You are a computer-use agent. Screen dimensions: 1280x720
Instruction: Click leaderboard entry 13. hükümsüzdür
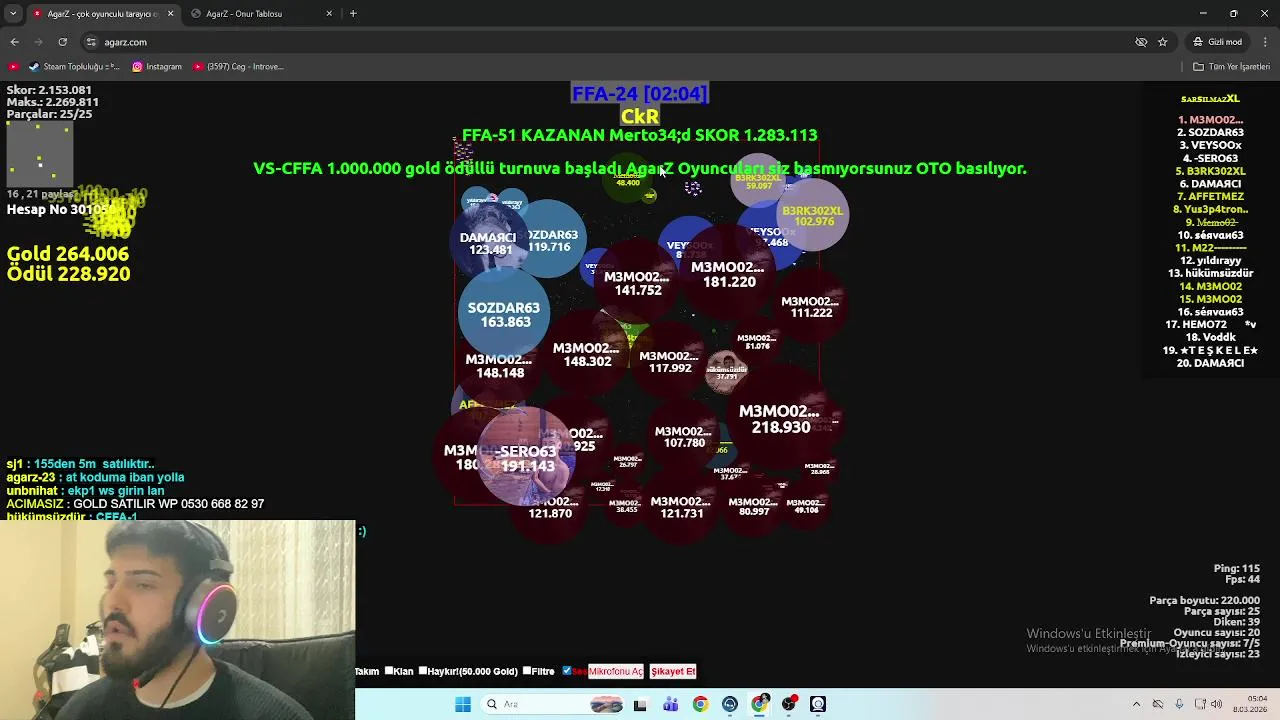[1211, 273]
